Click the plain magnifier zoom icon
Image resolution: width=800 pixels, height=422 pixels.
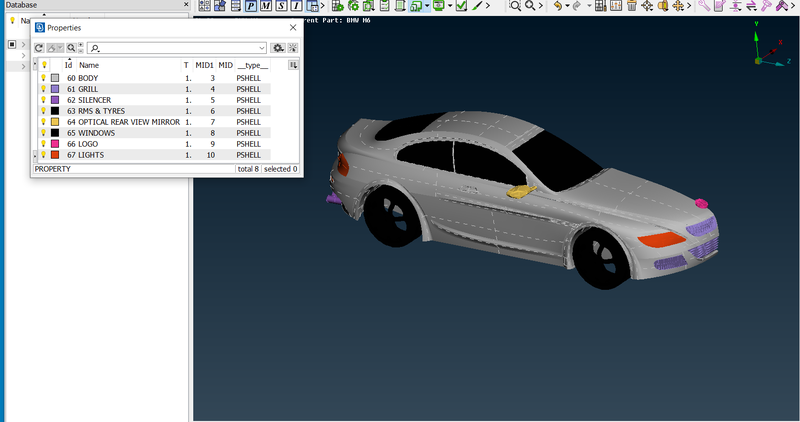[x=530, y=6]
